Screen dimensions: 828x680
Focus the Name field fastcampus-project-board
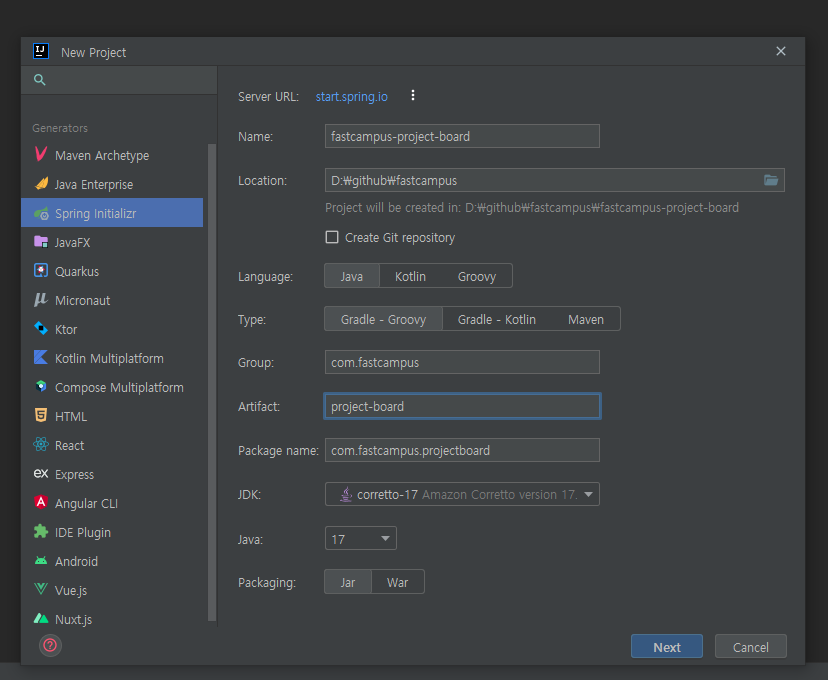tap(462, 136)
